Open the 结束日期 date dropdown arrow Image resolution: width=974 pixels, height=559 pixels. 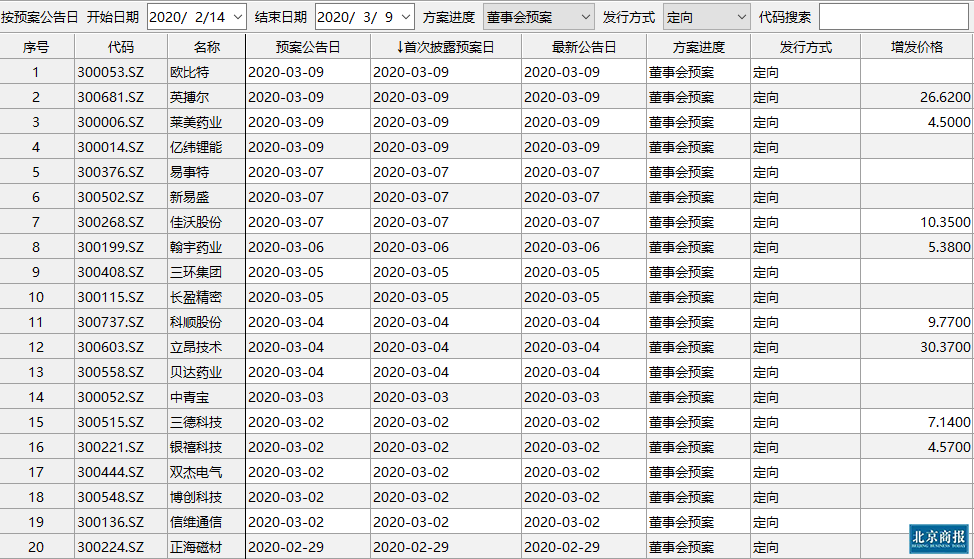pos(406,17)
